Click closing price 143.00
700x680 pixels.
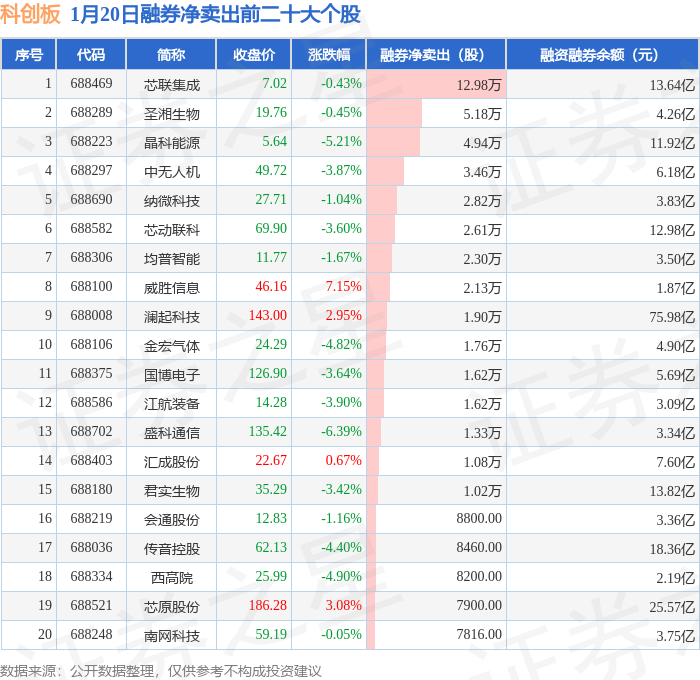[x=268, y=316]
